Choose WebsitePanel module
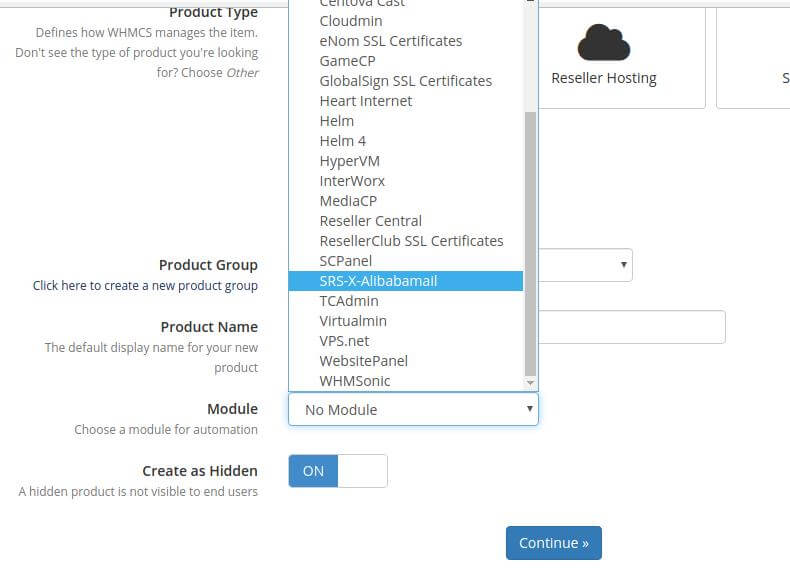Image resolution: width=790 pixels, height=583 pixels. click(406, 361)
